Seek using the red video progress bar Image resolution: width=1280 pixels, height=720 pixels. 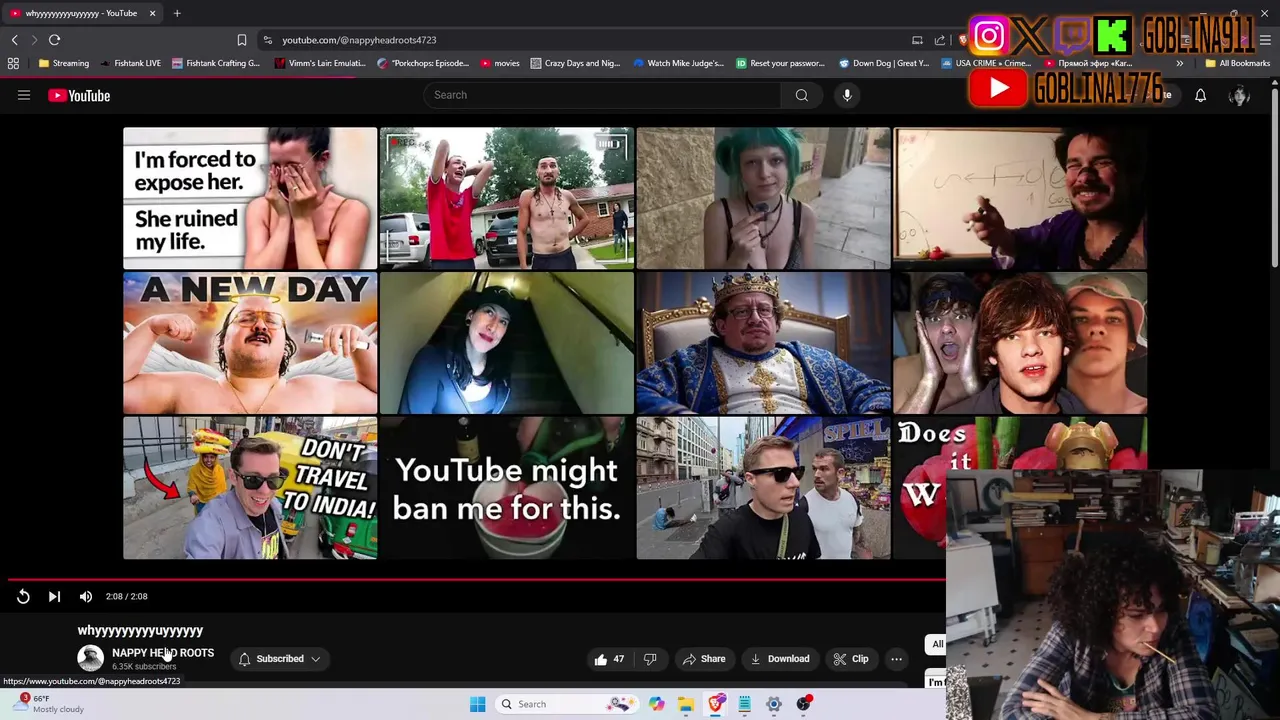pos(476,579)
